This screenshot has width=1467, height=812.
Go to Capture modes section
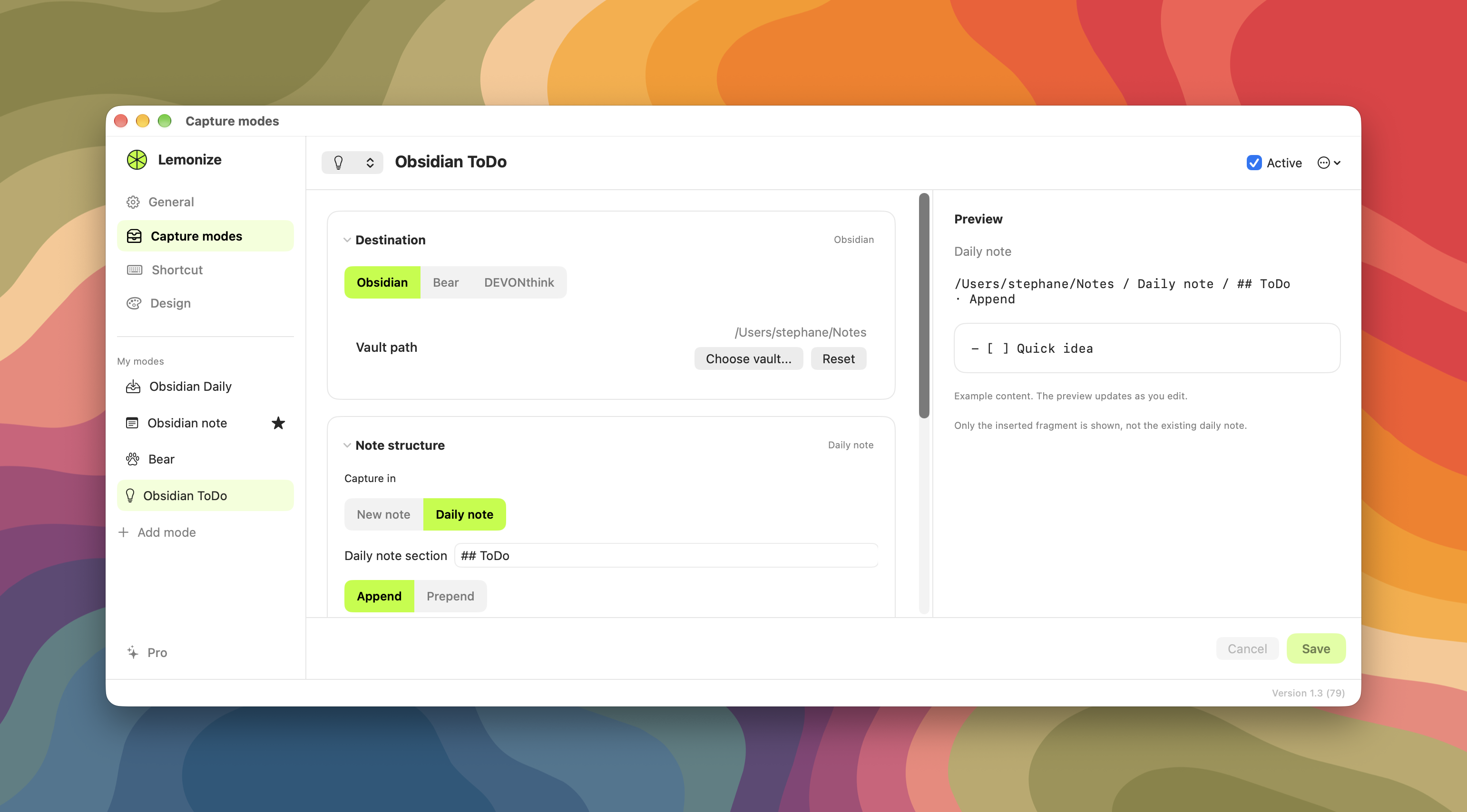coord(205,236)
